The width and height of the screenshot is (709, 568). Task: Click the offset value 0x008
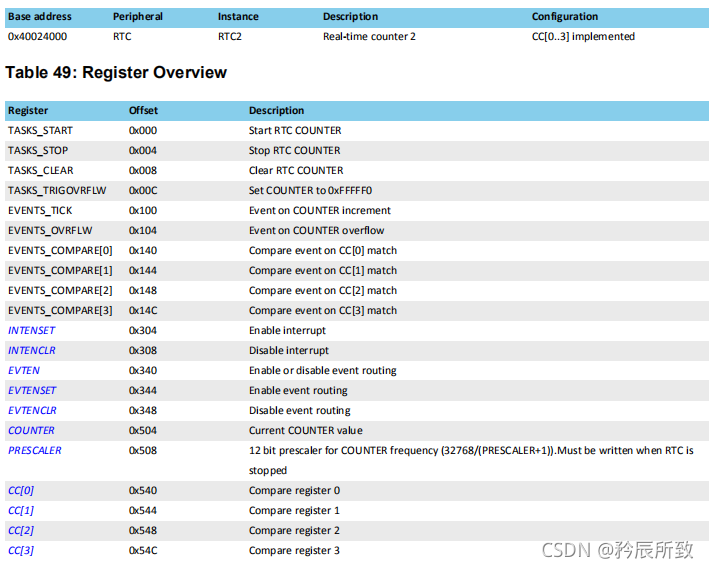coord(143,170)
